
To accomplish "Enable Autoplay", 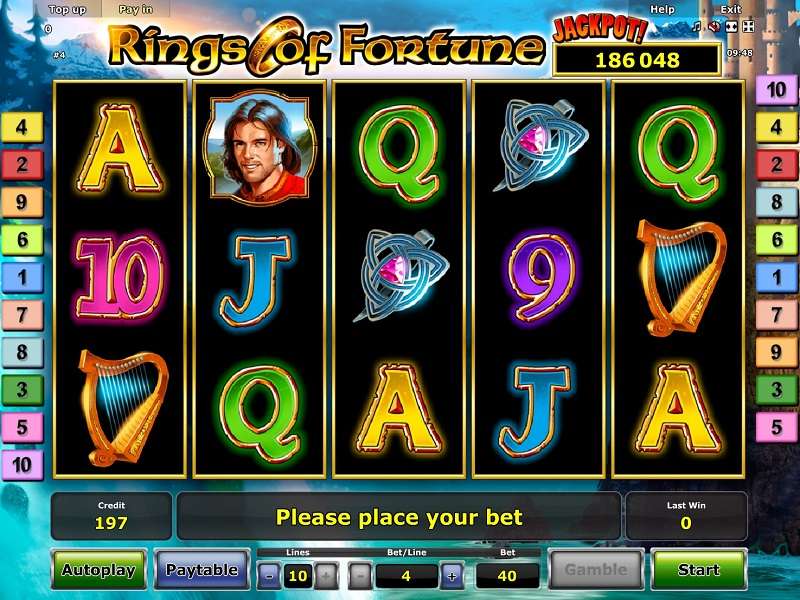I will pyautogui.click(x=98, y=569).
